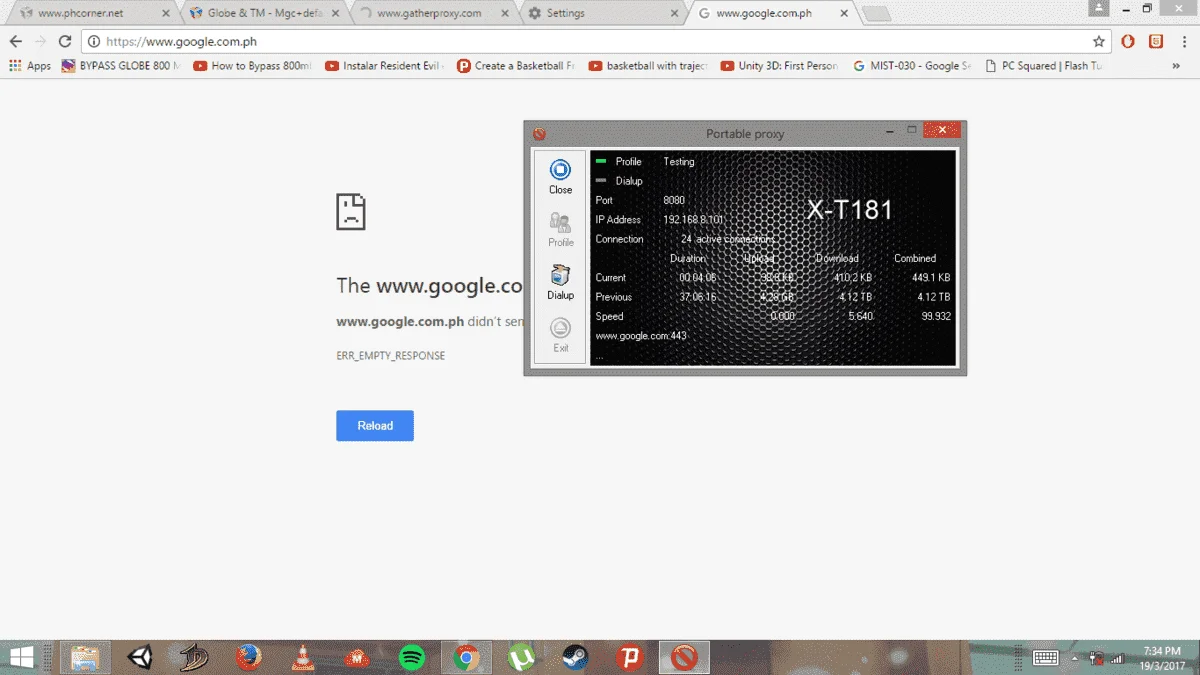Screen dimensions: 1200x675
Task: Click the sad page error icon
Action: point(351,212)
